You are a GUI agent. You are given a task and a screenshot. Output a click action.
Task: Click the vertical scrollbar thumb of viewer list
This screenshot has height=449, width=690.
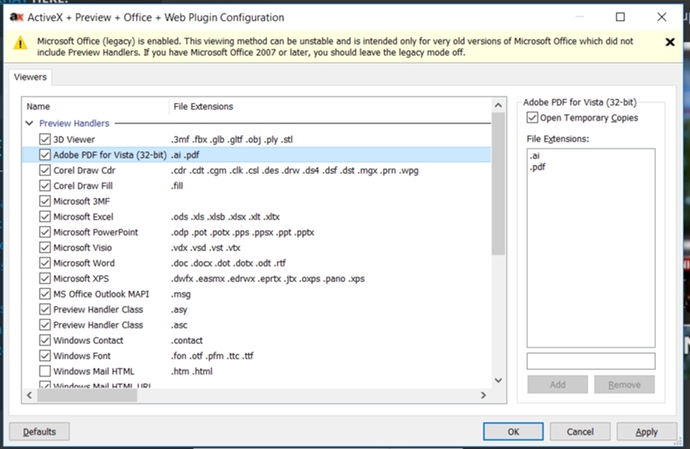tap(498, 184)
